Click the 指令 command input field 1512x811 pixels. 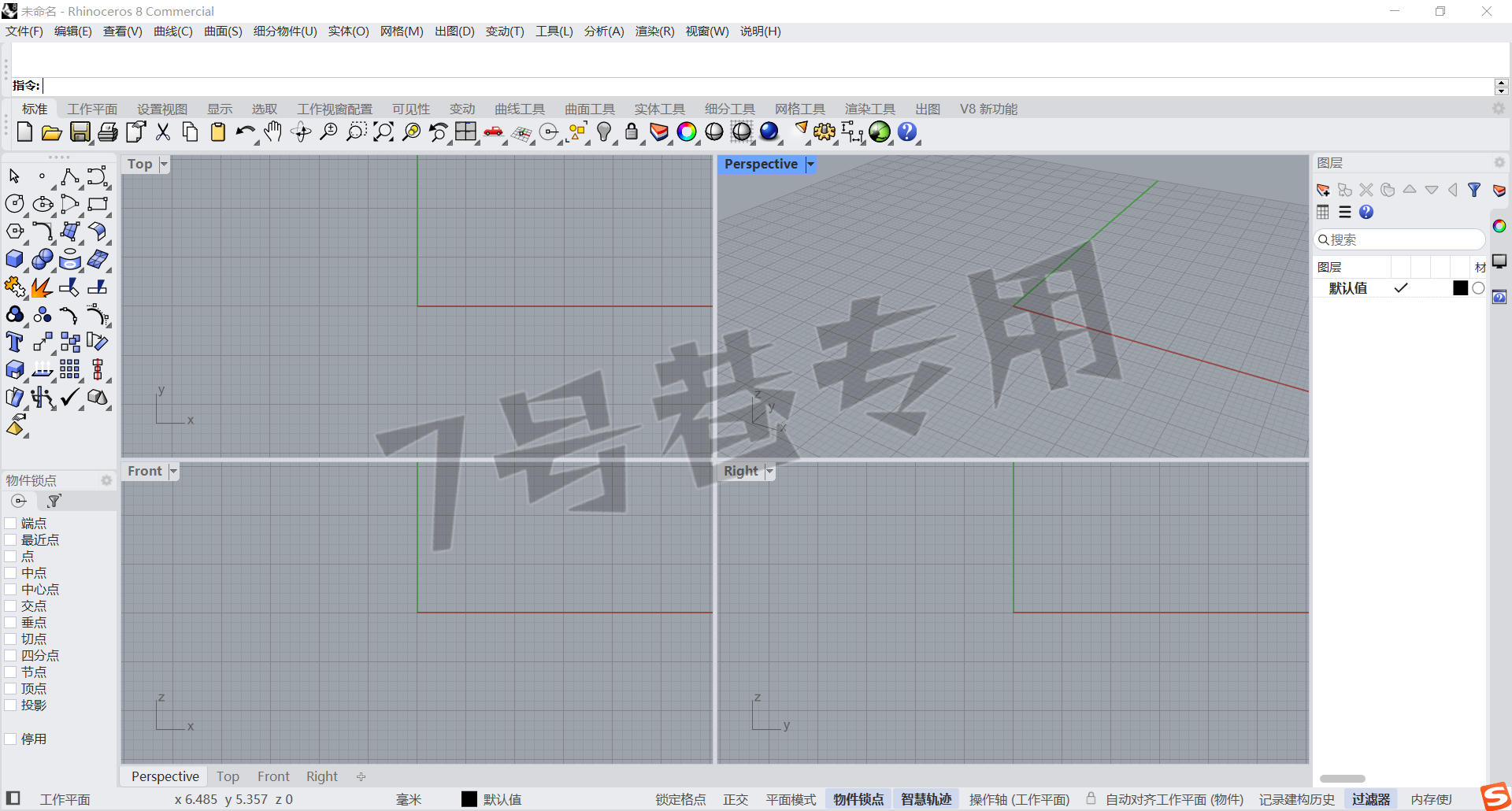768,86
